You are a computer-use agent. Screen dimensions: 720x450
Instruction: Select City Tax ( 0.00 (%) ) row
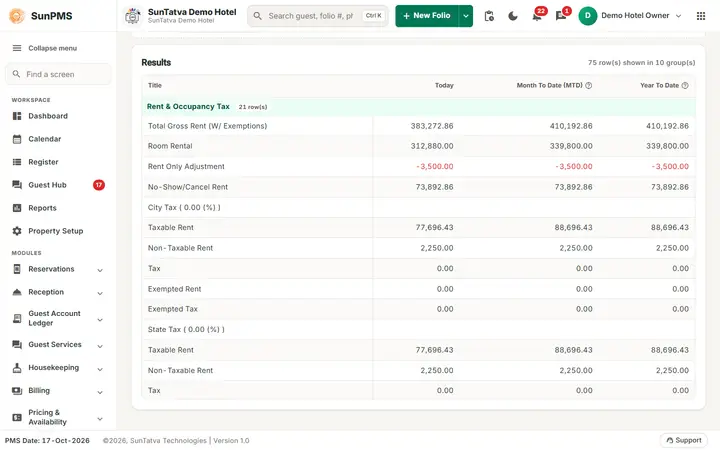pos(418,207)
